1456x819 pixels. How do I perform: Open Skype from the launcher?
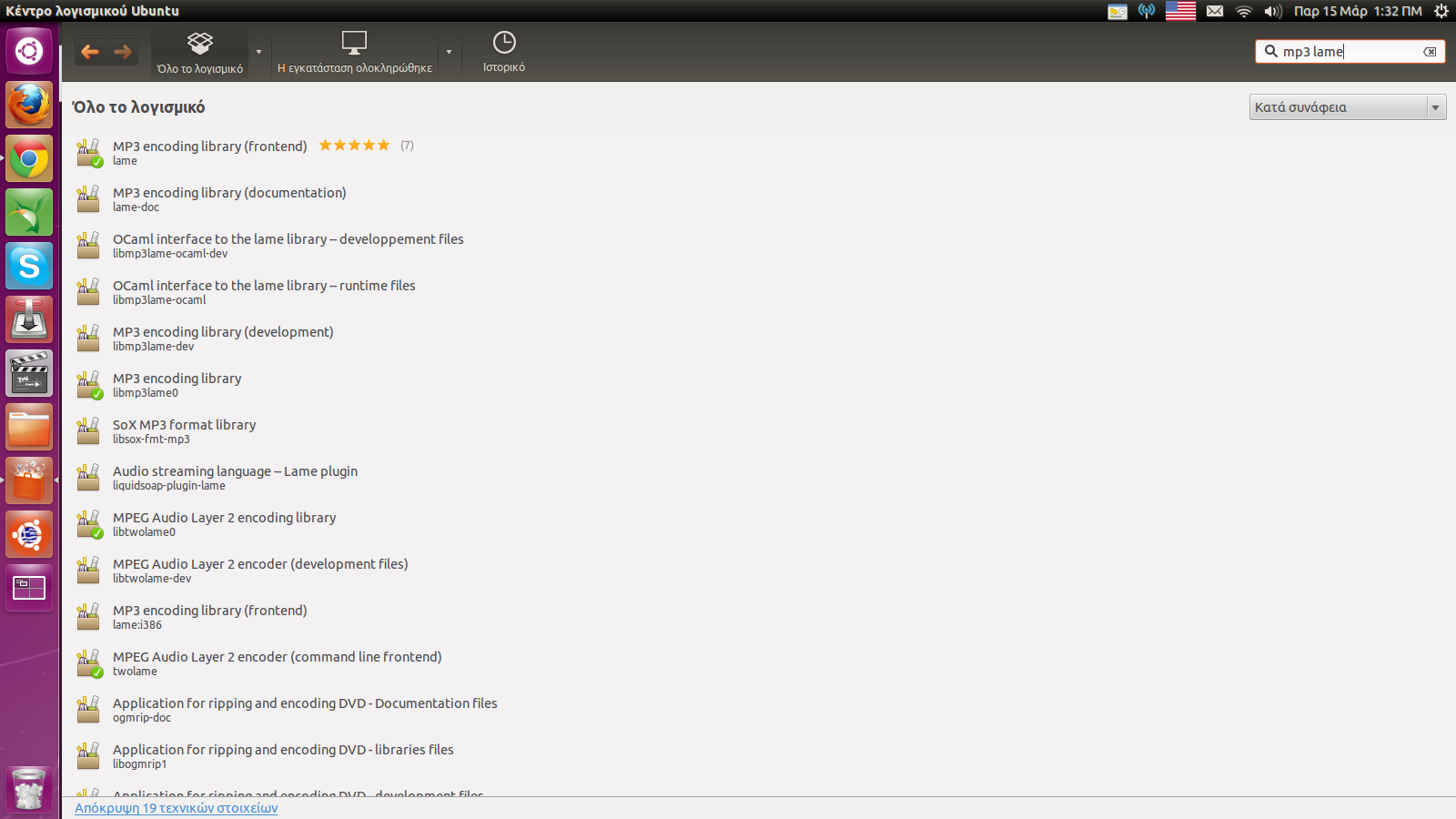coord(29,266)
